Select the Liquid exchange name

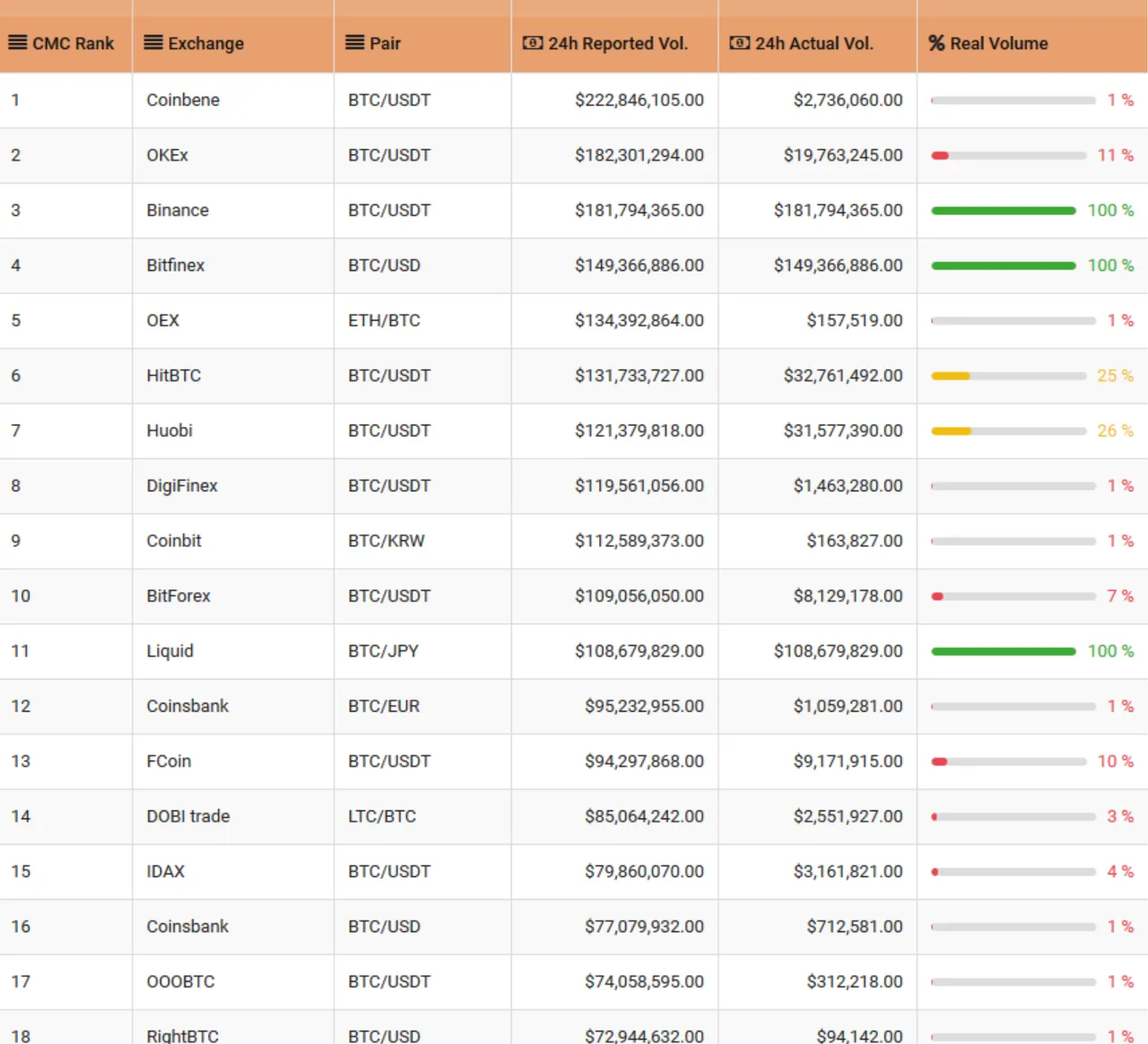[170, 651]
